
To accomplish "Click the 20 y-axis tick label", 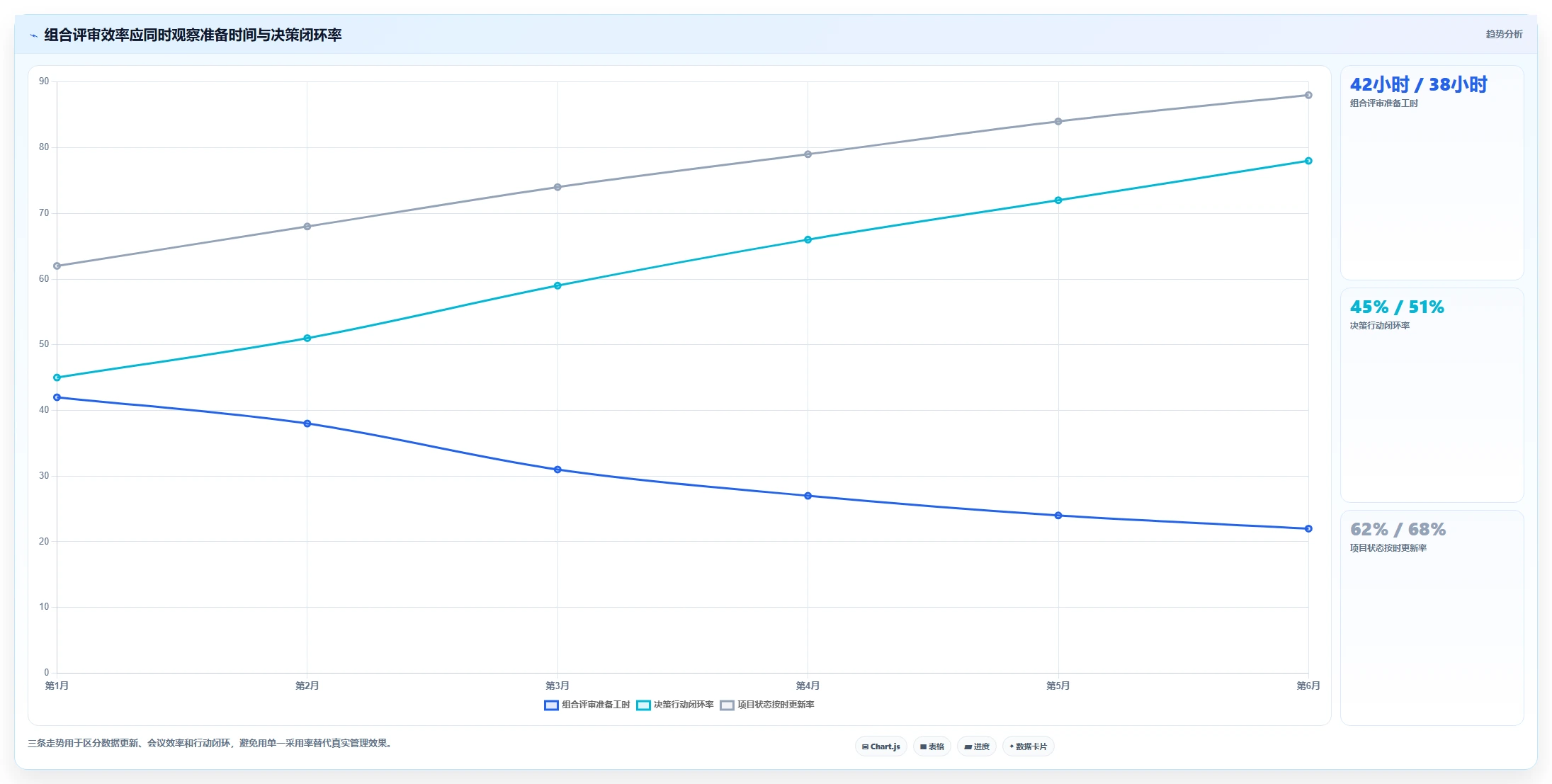I will click(44, 542).
